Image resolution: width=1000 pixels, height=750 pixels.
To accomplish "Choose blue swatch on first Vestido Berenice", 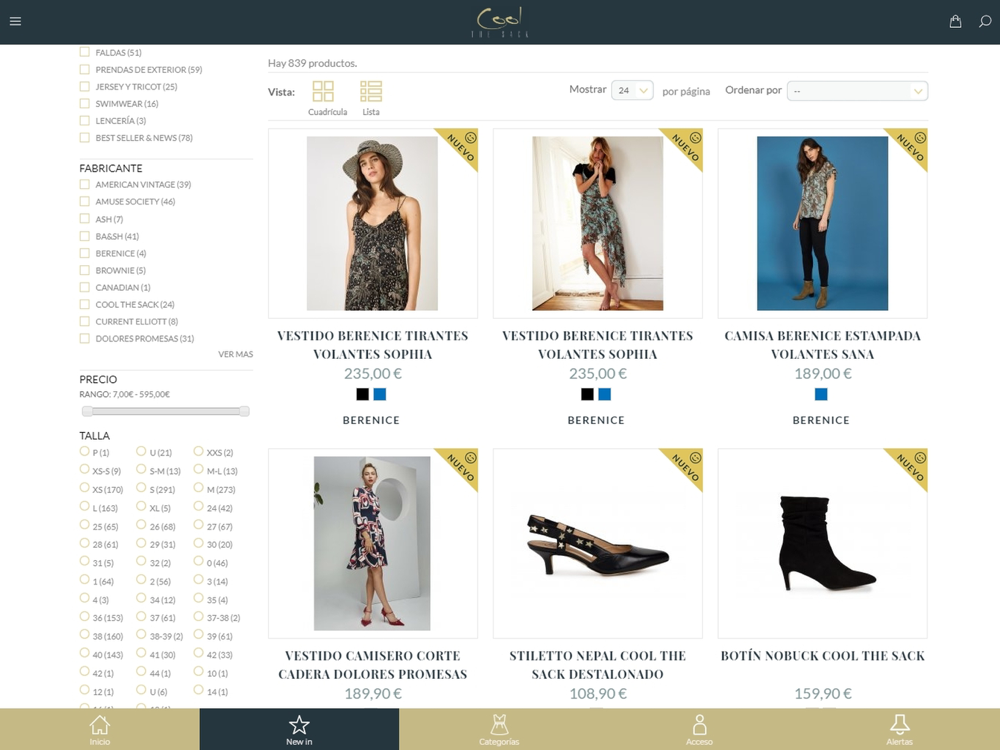I will click(379, 394).
